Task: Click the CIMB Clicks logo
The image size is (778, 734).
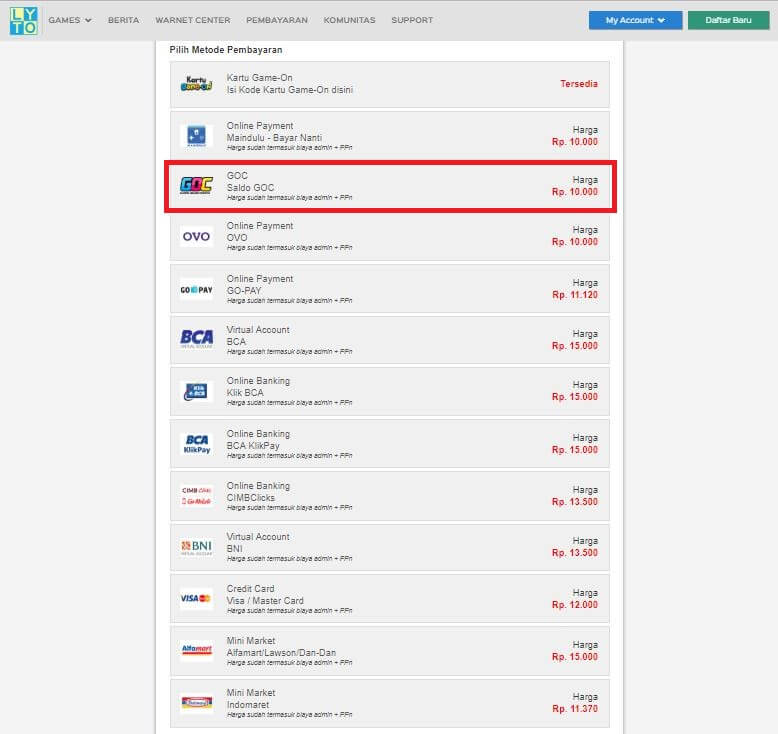Action: coord(196,496)
